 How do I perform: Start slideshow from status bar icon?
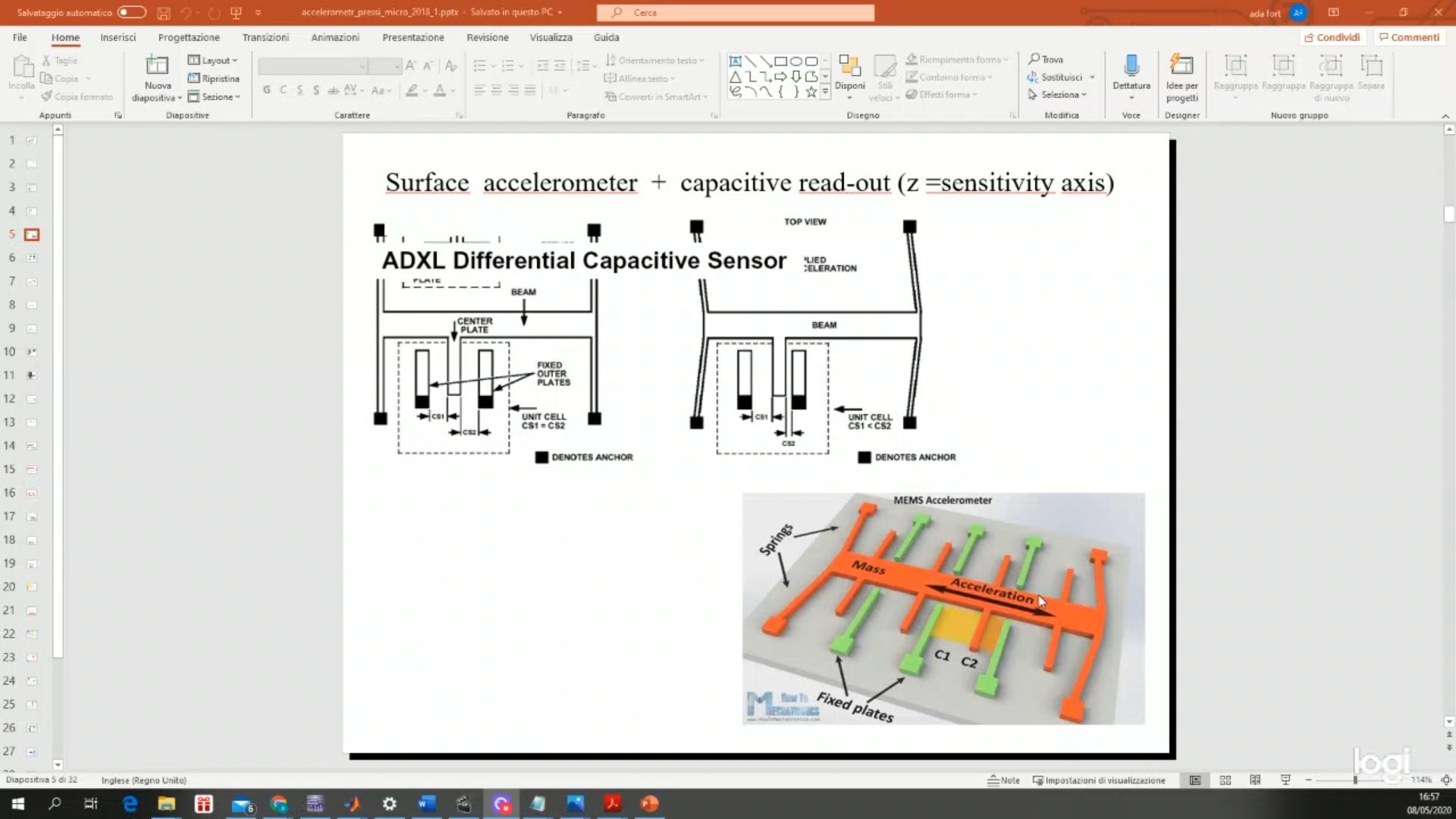pyautogui.click(x=1285, y=780)
